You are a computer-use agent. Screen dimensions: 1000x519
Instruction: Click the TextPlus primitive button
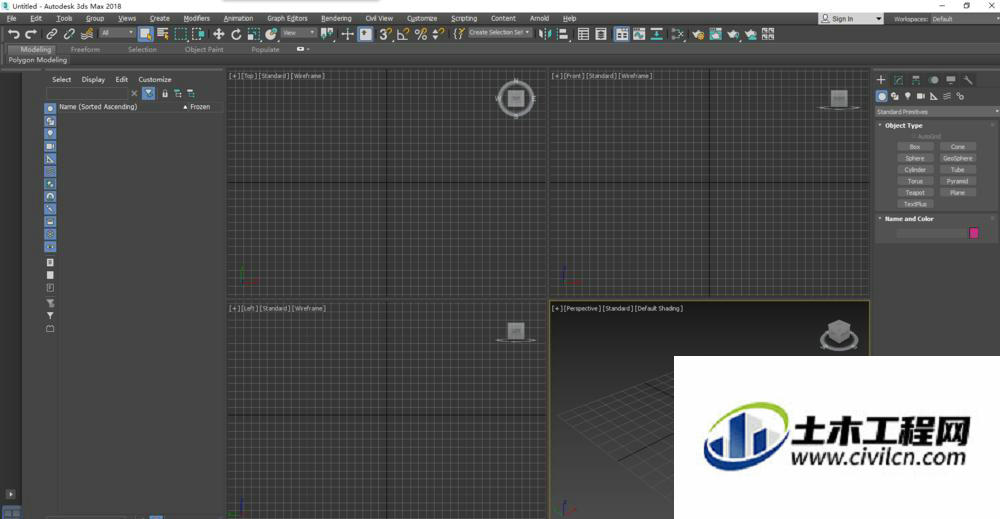click(x=915, y=204)
